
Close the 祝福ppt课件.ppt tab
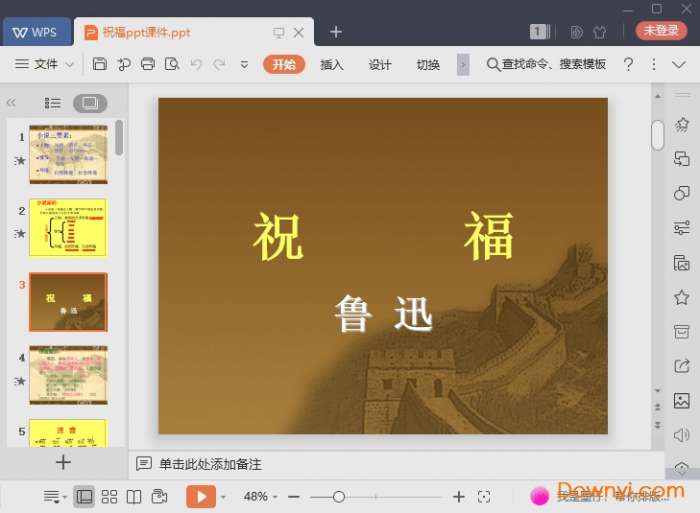click(x=299, y=32)
